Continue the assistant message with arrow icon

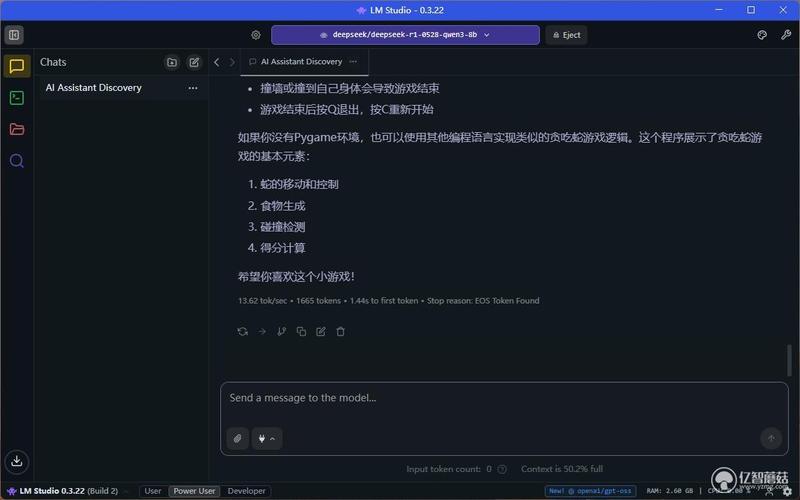point(262,332)
